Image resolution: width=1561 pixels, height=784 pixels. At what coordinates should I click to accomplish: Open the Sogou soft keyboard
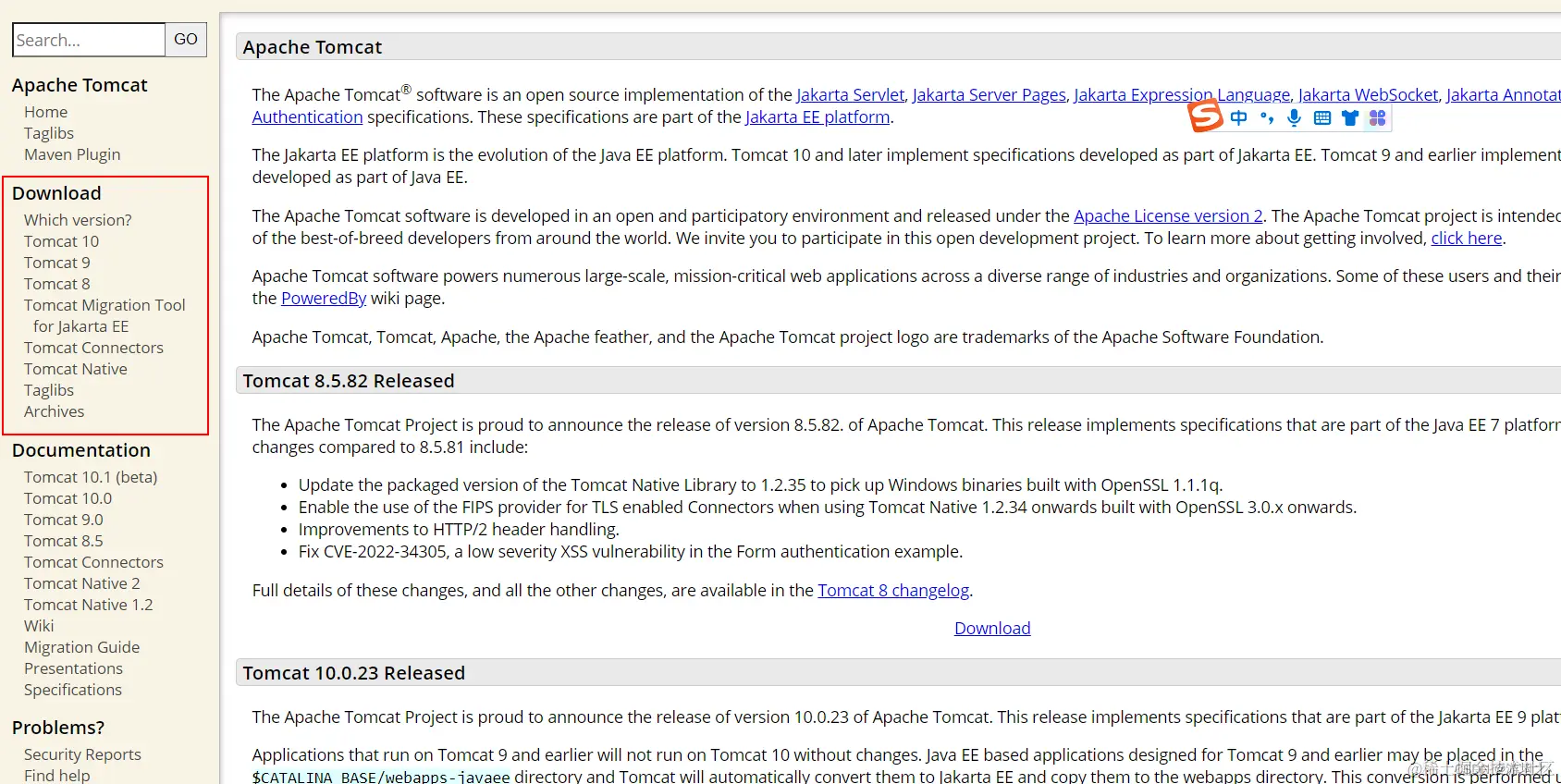(x=1322, y=117)
